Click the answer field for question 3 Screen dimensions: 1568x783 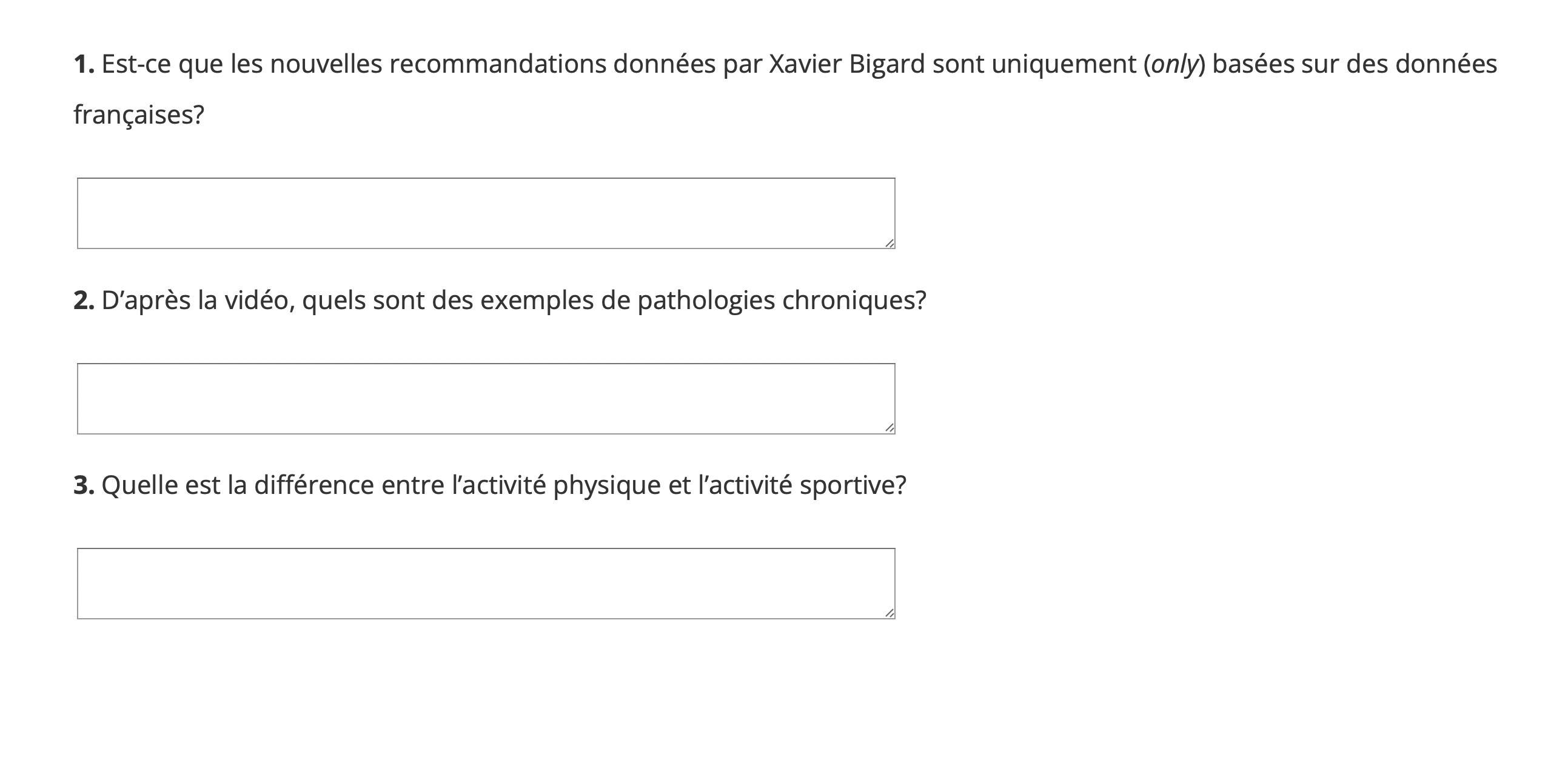(x=486, y=584)
